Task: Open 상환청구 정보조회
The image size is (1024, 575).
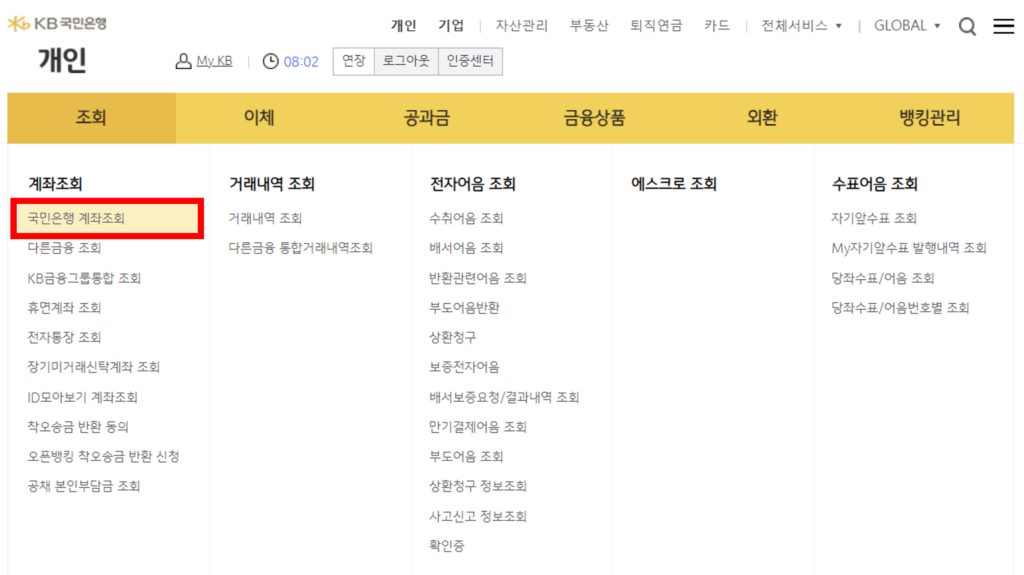Action: coord(477,485)
